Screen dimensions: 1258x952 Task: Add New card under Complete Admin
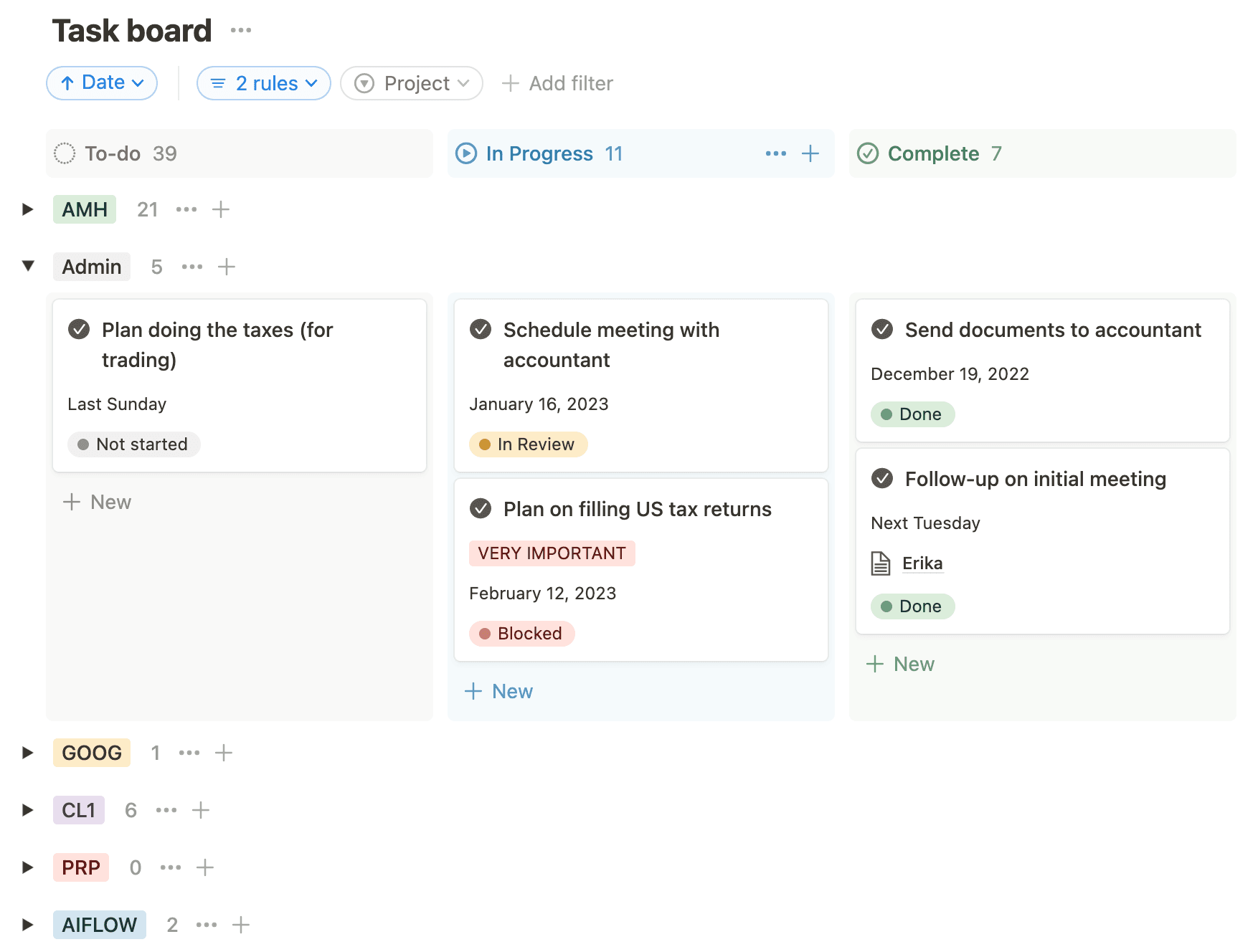(x=900, y=664)
